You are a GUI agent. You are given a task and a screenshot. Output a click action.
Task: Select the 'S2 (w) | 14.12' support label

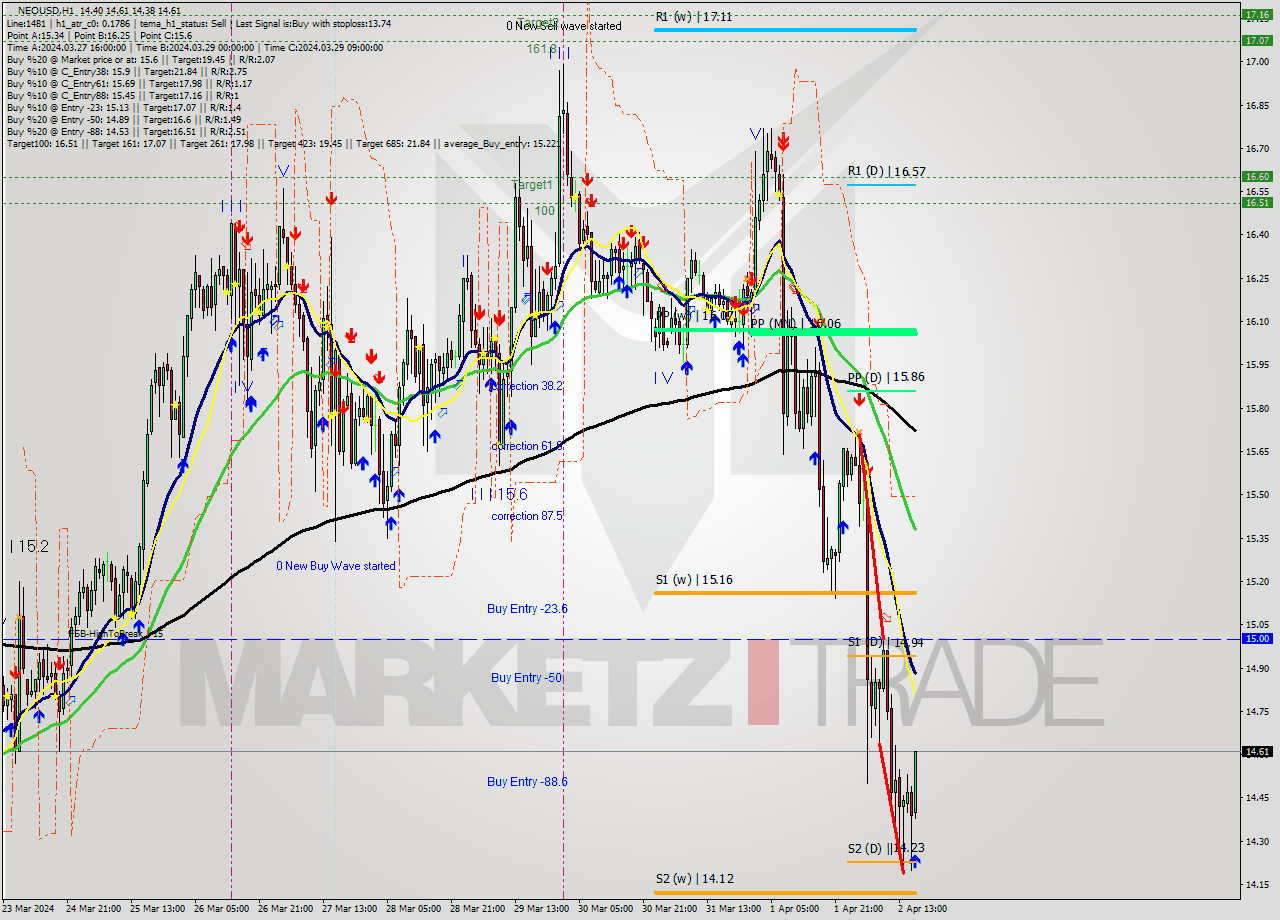[695, 879]
